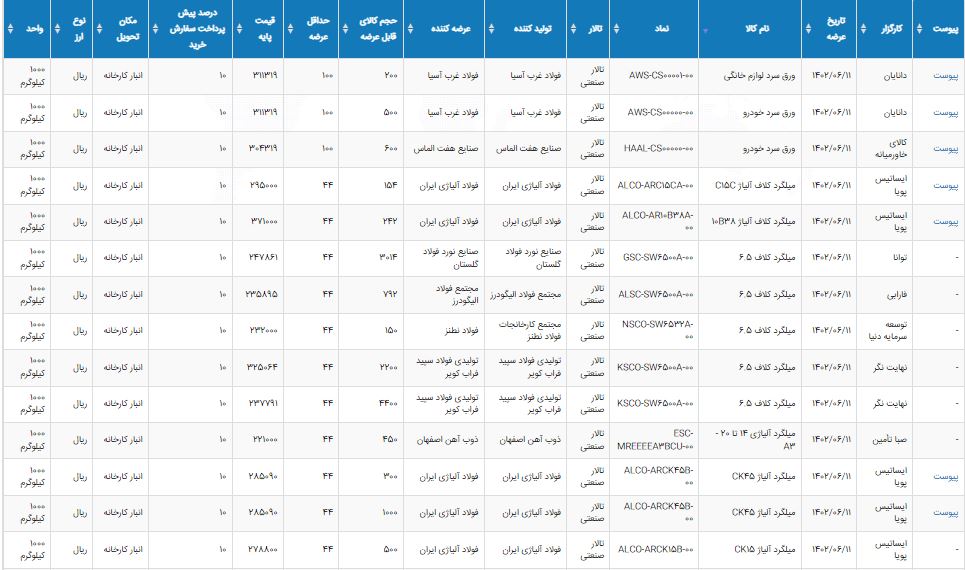The width and height of the screenshot is (965, 570).
Task: Click offer volume ۳۰۱۴
Action: pos(388,258)
